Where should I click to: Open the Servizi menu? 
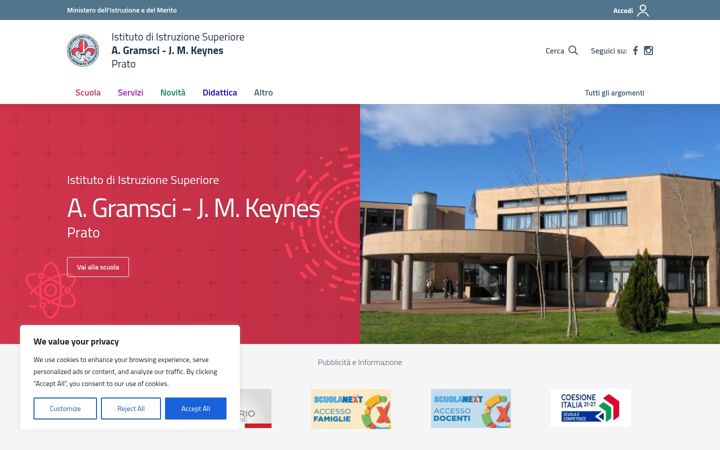point(130,92)
